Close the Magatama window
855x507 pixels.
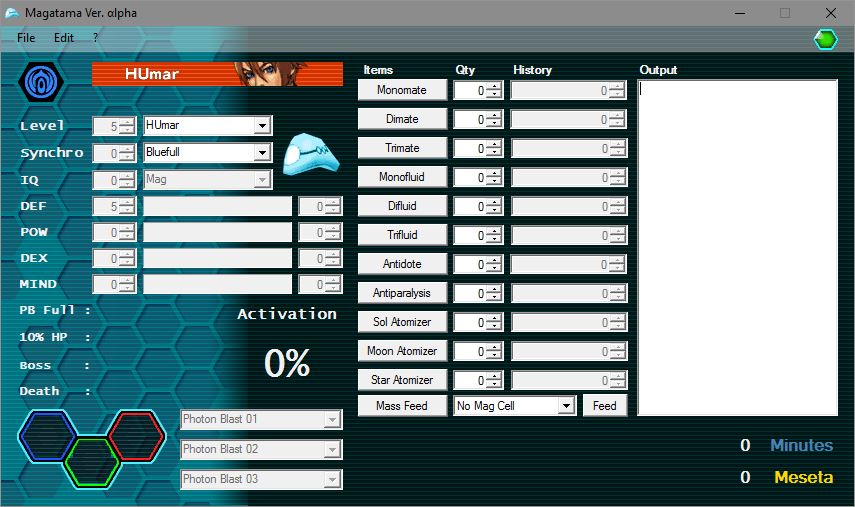click(830, 13)
